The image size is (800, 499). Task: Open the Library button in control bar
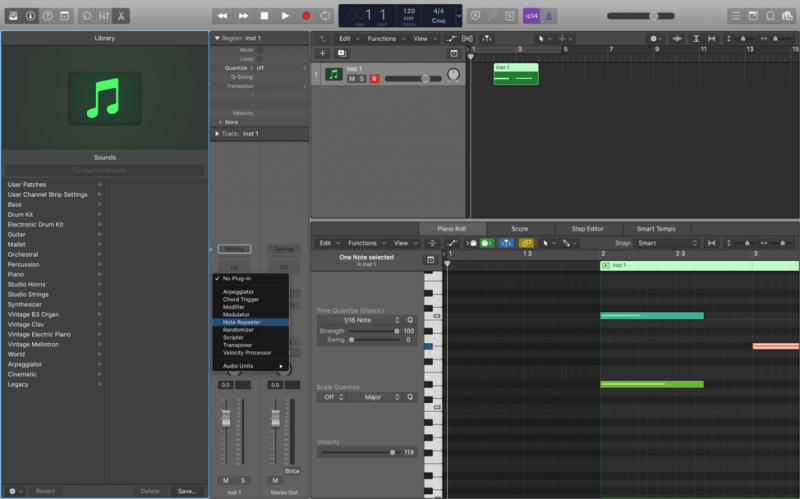click(13, 16)
